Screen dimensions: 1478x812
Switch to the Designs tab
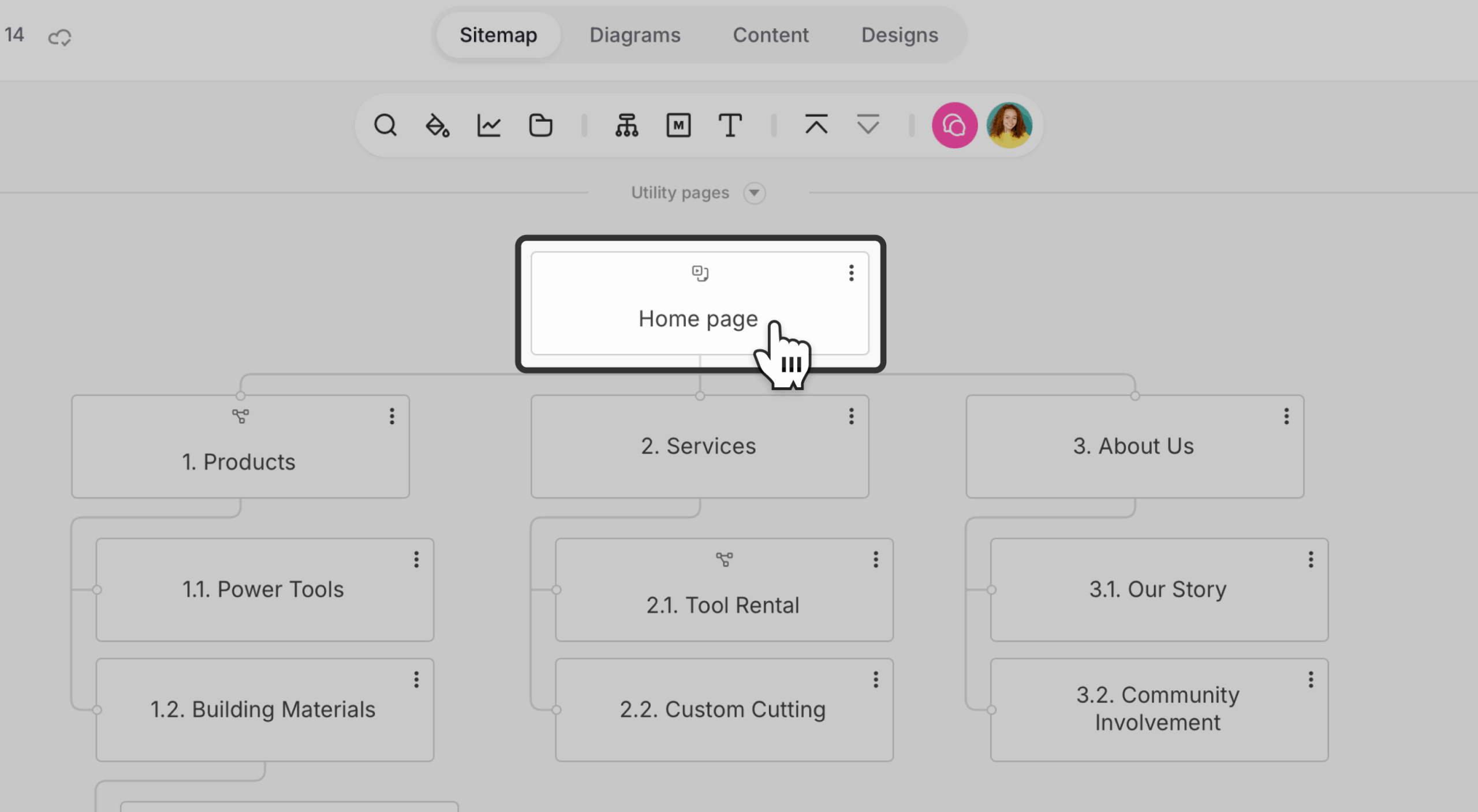[900, 35]
